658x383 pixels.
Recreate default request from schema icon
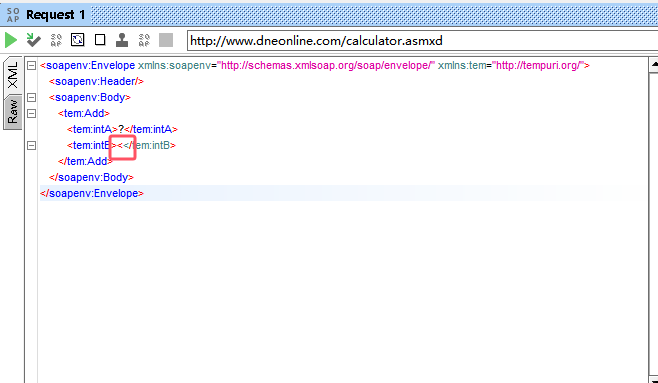click(x=56, y=40)
